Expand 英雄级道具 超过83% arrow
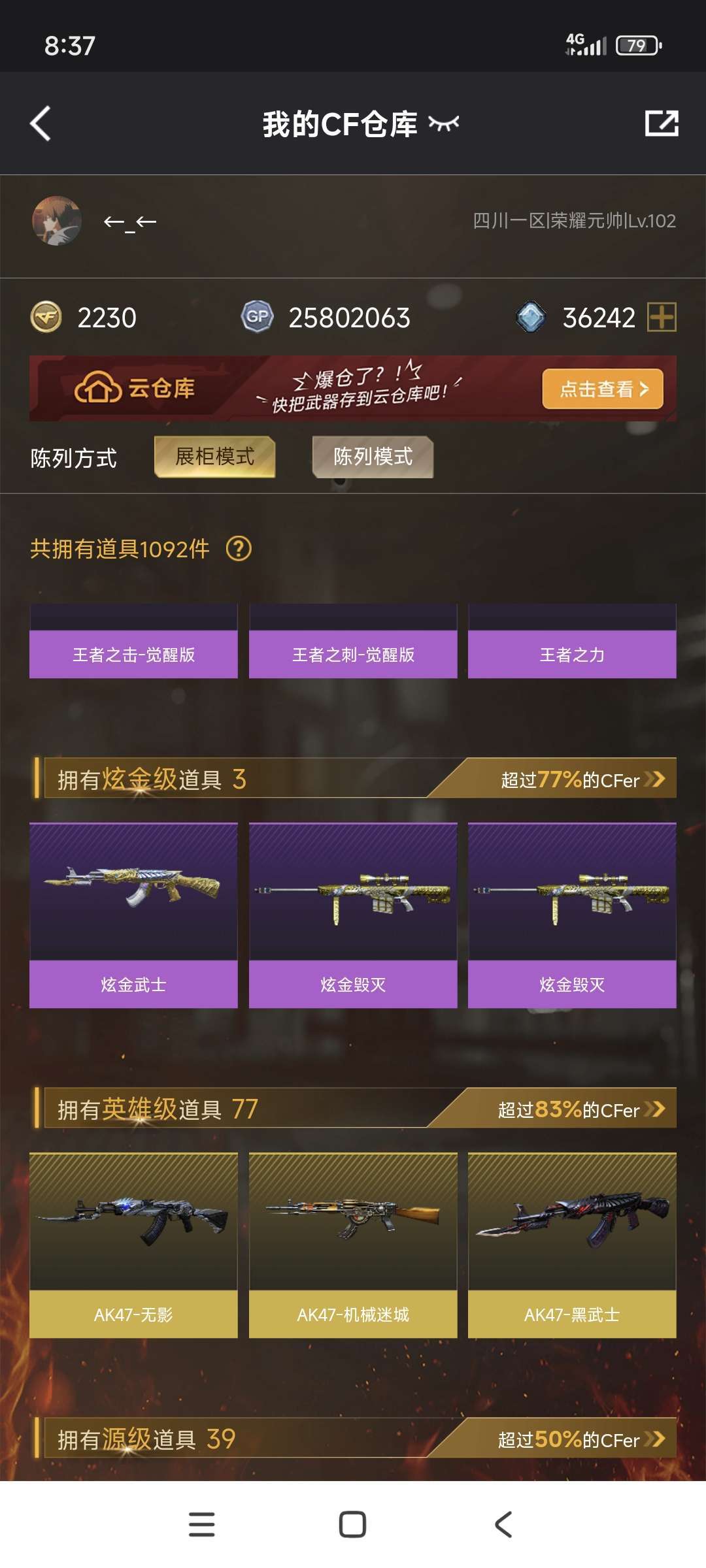The height and width of the screenshot is (1568, 706). click(654, 1109)
